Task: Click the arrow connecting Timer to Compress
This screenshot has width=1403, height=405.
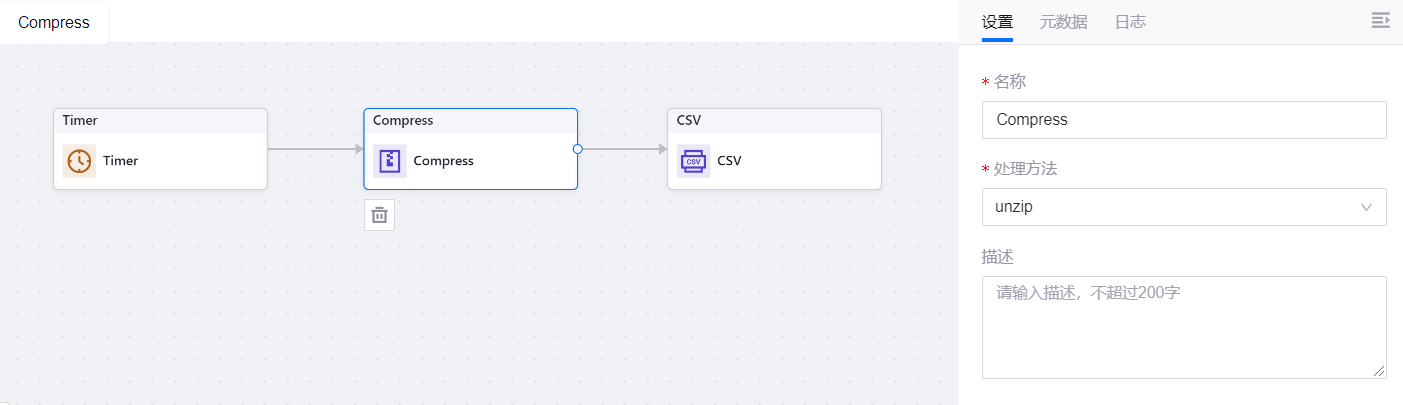Action: (x=315, y=149)
